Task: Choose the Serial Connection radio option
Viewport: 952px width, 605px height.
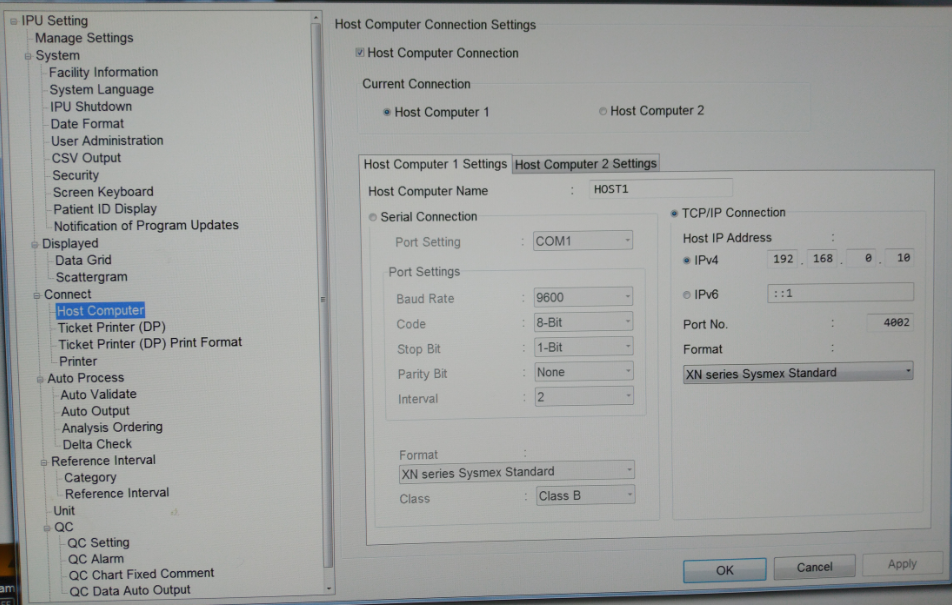Action: (x=373, y=217)
